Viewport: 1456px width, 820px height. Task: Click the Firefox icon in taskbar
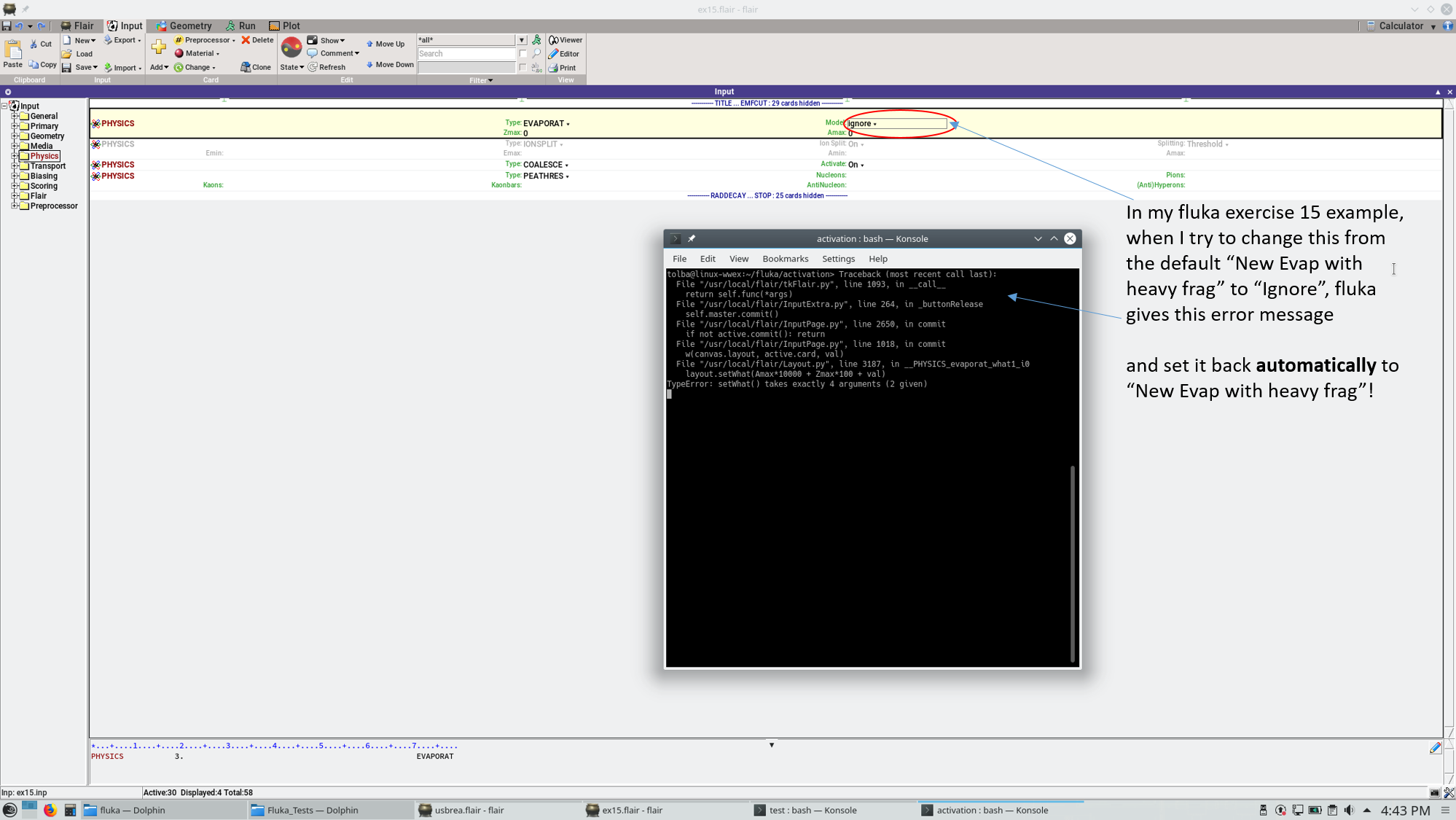tap(50, 810)
